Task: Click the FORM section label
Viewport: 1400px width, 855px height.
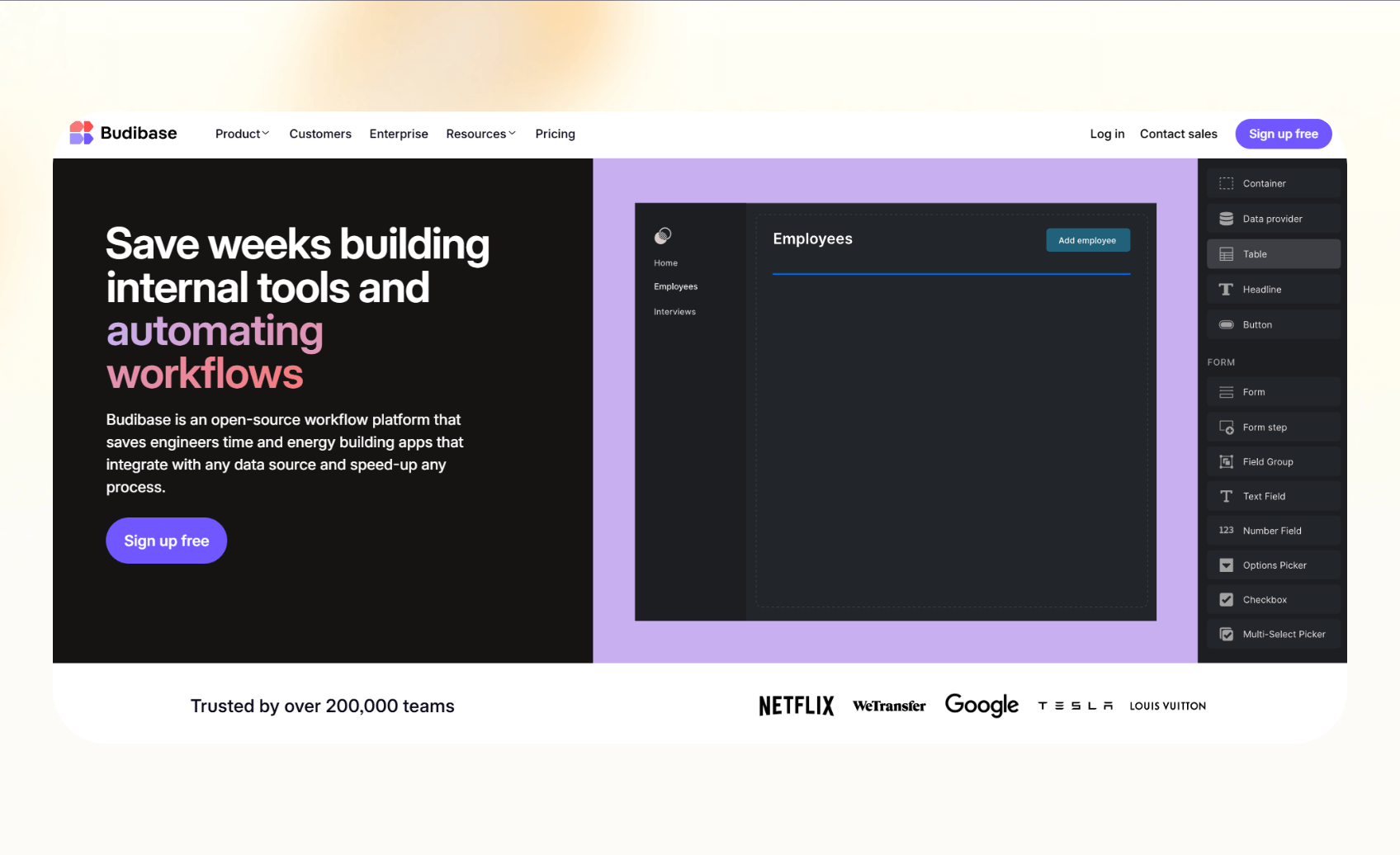Action: click(1221, 362)
